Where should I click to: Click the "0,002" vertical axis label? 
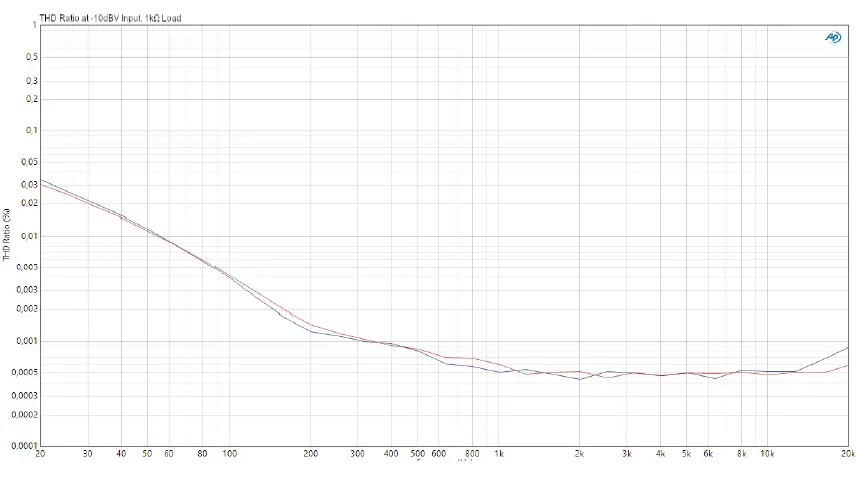[x=28, y=309]
